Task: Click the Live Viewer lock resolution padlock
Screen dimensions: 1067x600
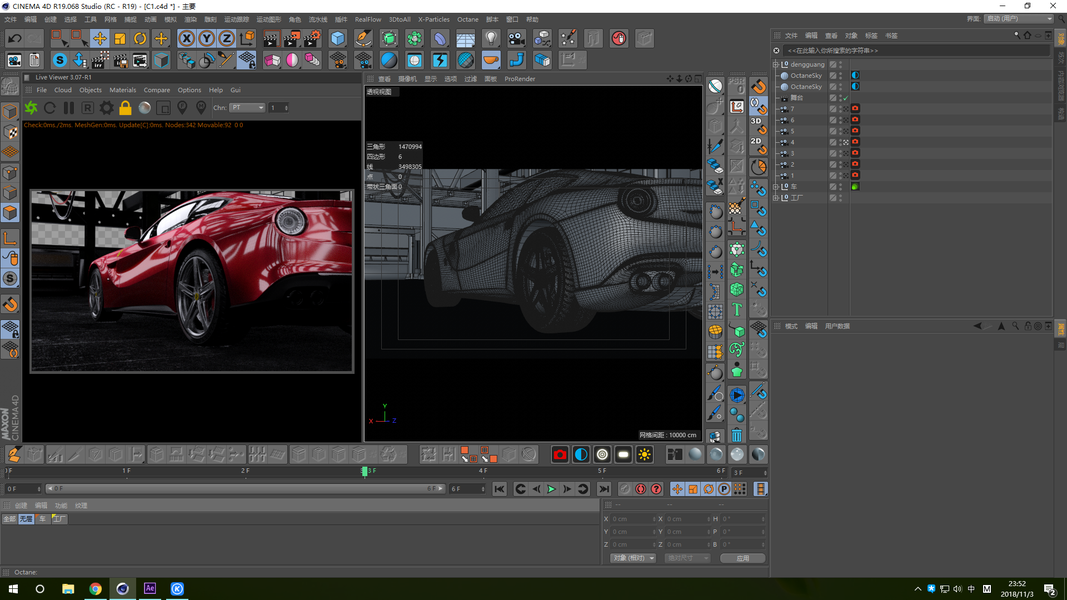Action: coord(125,108)
